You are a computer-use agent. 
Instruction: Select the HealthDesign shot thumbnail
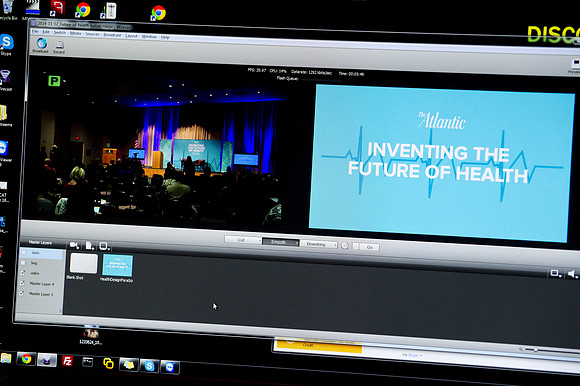[118, 265]
